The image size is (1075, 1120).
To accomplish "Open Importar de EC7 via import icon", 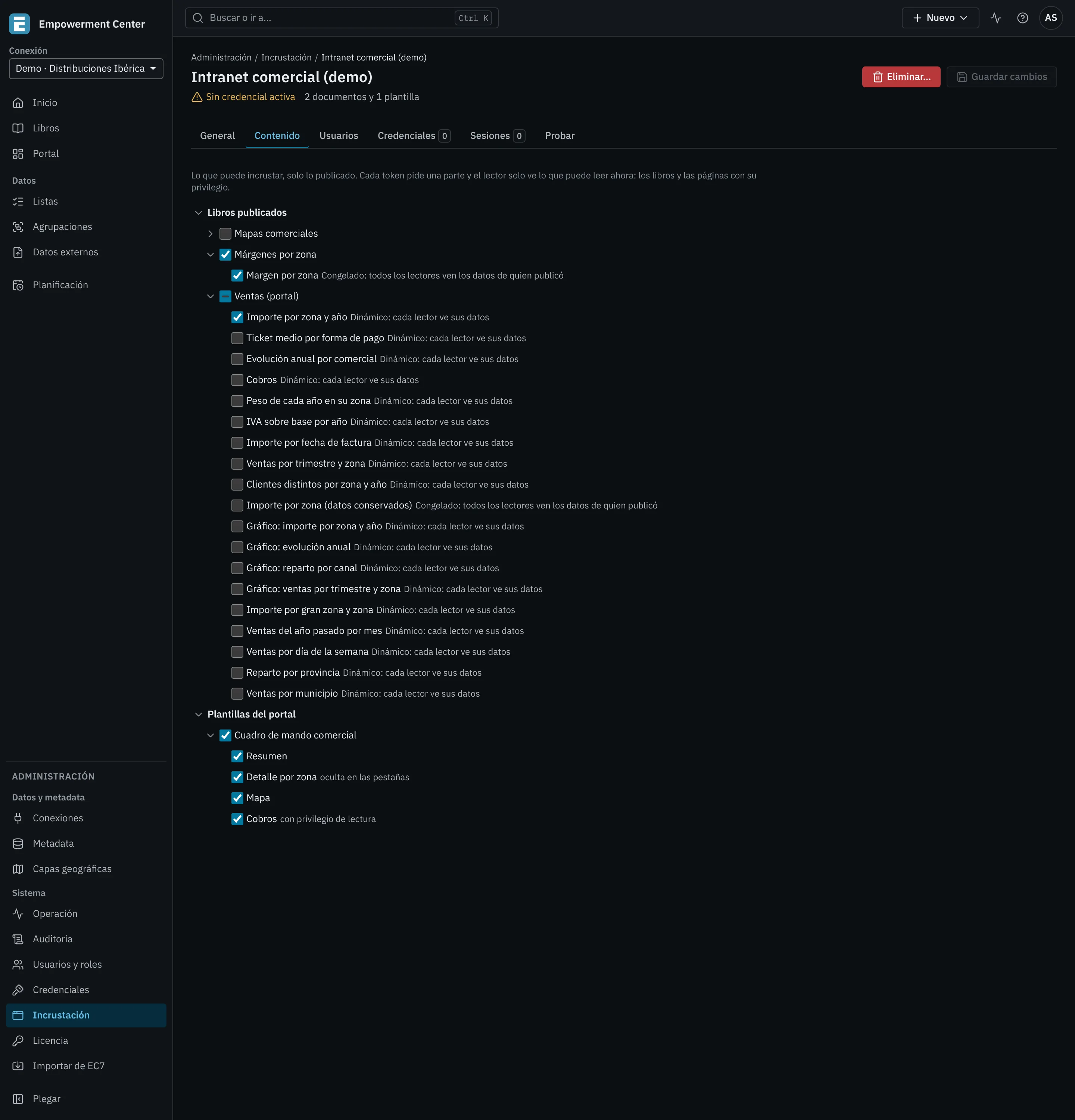I will 18,1066.
